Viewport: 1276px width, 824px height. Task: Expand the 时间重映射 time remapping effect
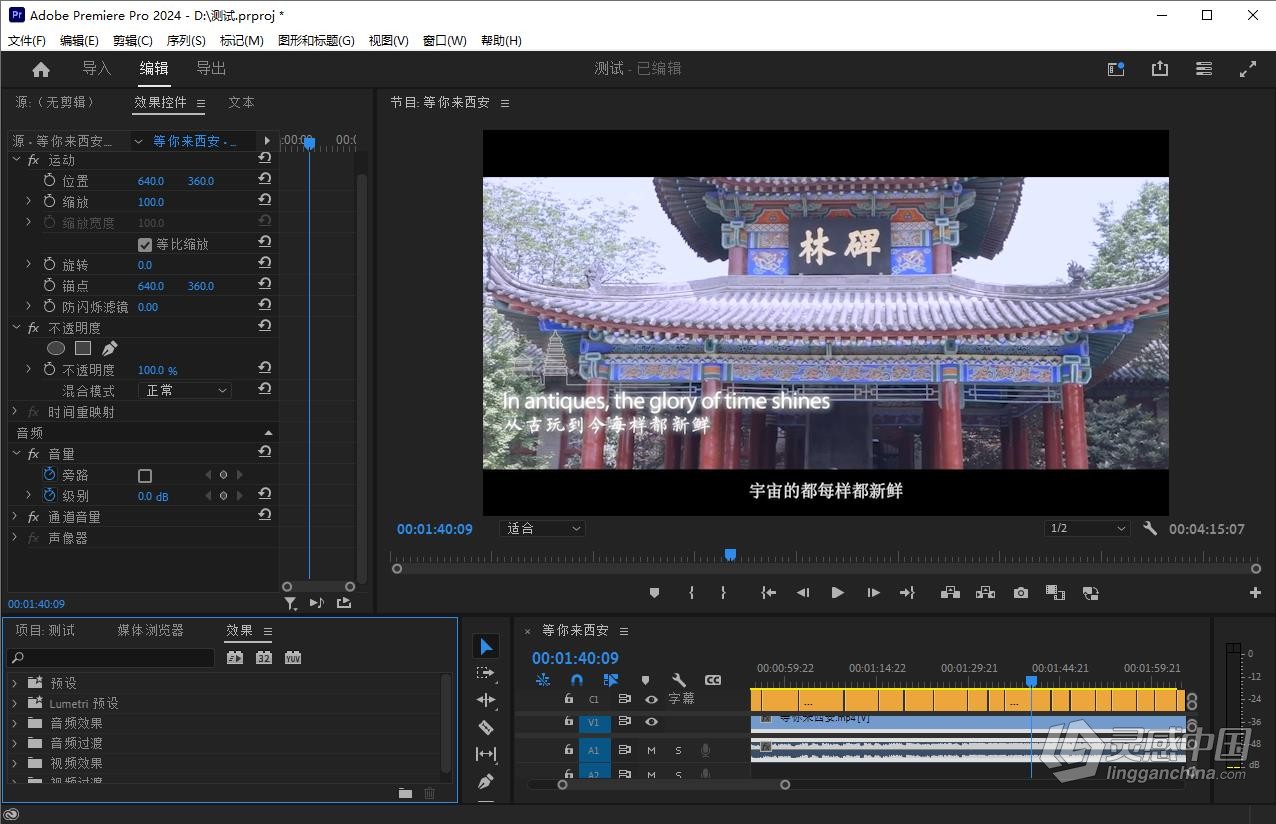[x=15, y=412]
